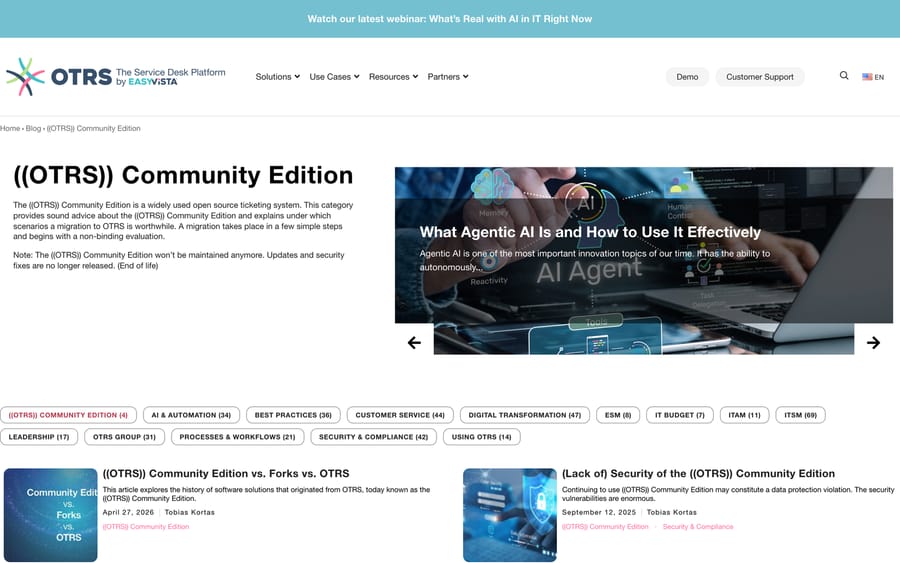Screen dimensions: 900x563
Task: Click the OTRS logo in the header
Action: point(115,77)
